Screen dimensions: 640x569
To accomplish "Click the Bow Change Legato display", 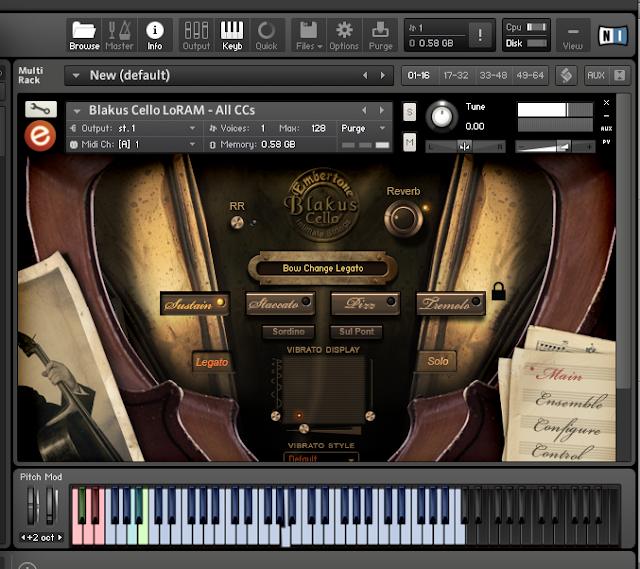I will coord(322,268).
